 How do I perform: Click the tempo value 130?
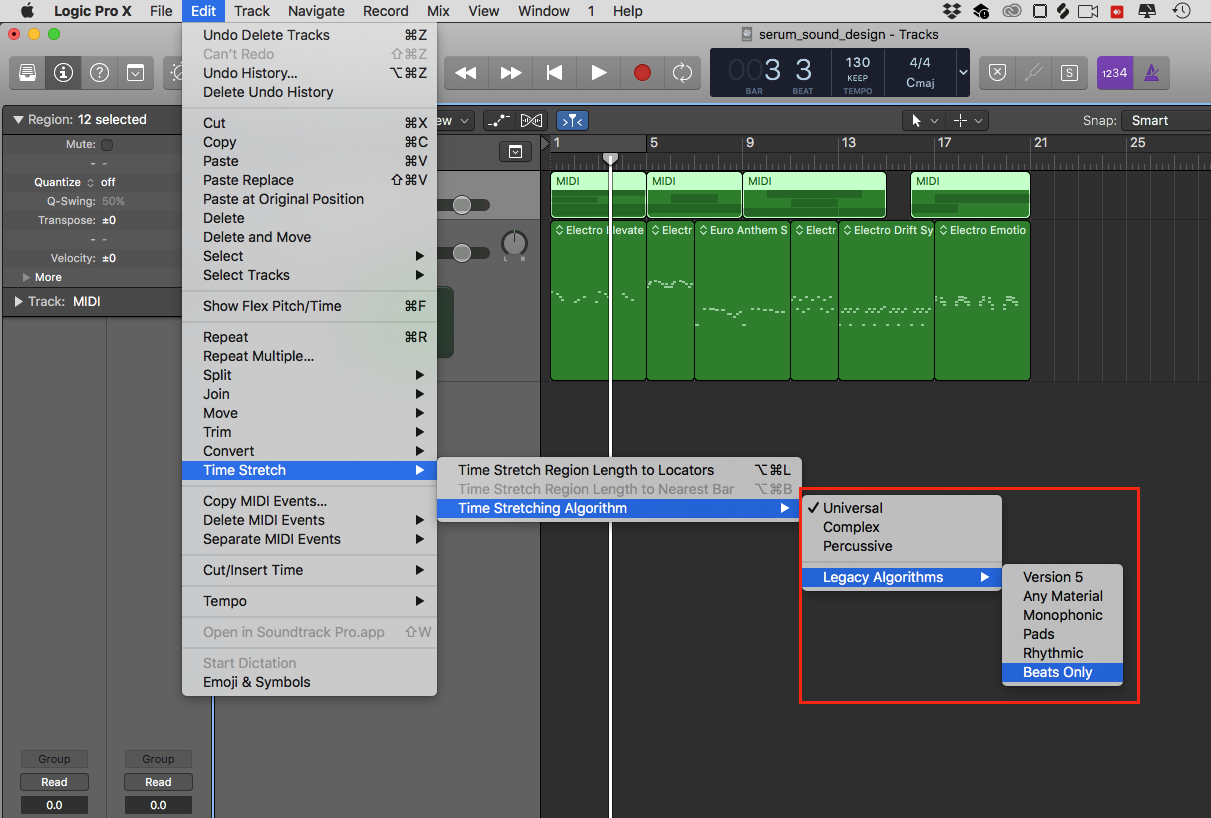tap(858, 62)
